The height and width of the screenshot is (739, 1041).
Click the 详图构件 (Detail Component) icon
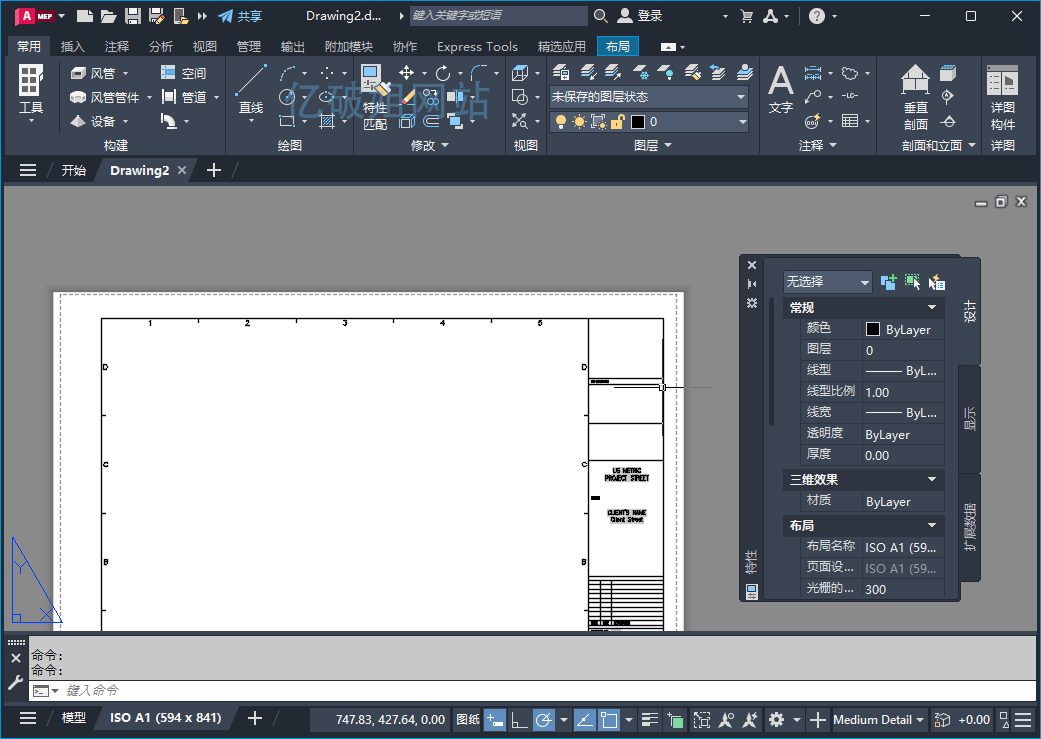(x=1002, y=96)
